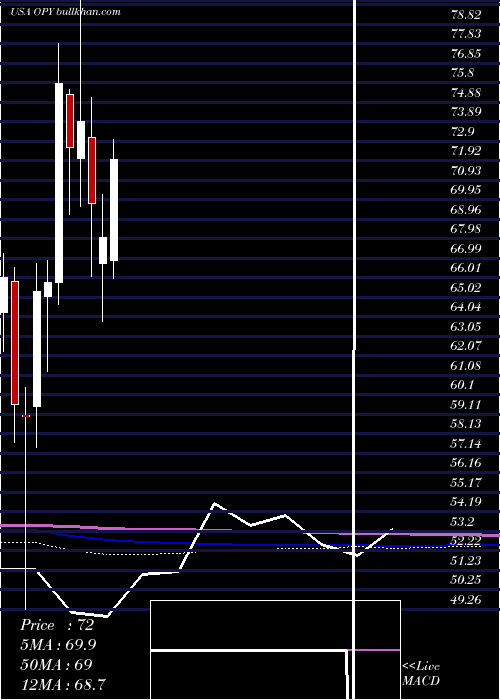Click the 60.1 price axis label
500x700 pixels.
[463, 384]
